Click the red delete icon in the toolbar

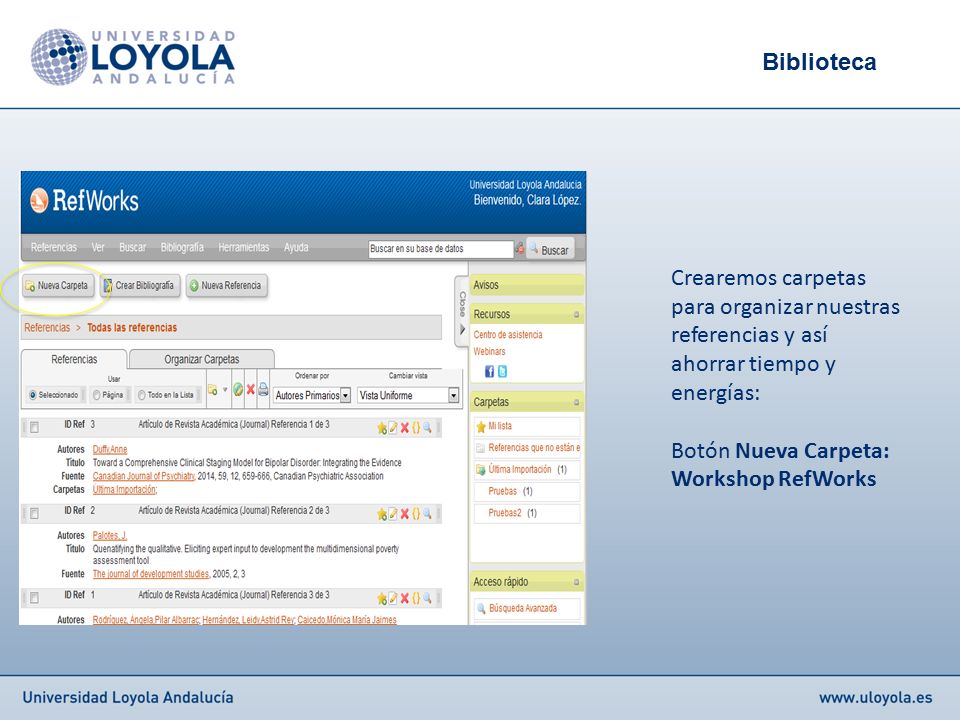coord(250,390)
